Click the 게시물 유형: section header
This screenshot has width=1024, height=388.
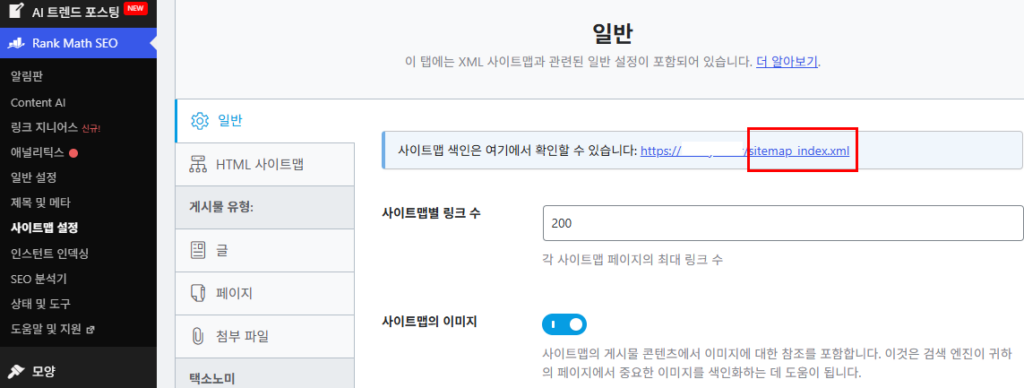click(x=264, y=207)
